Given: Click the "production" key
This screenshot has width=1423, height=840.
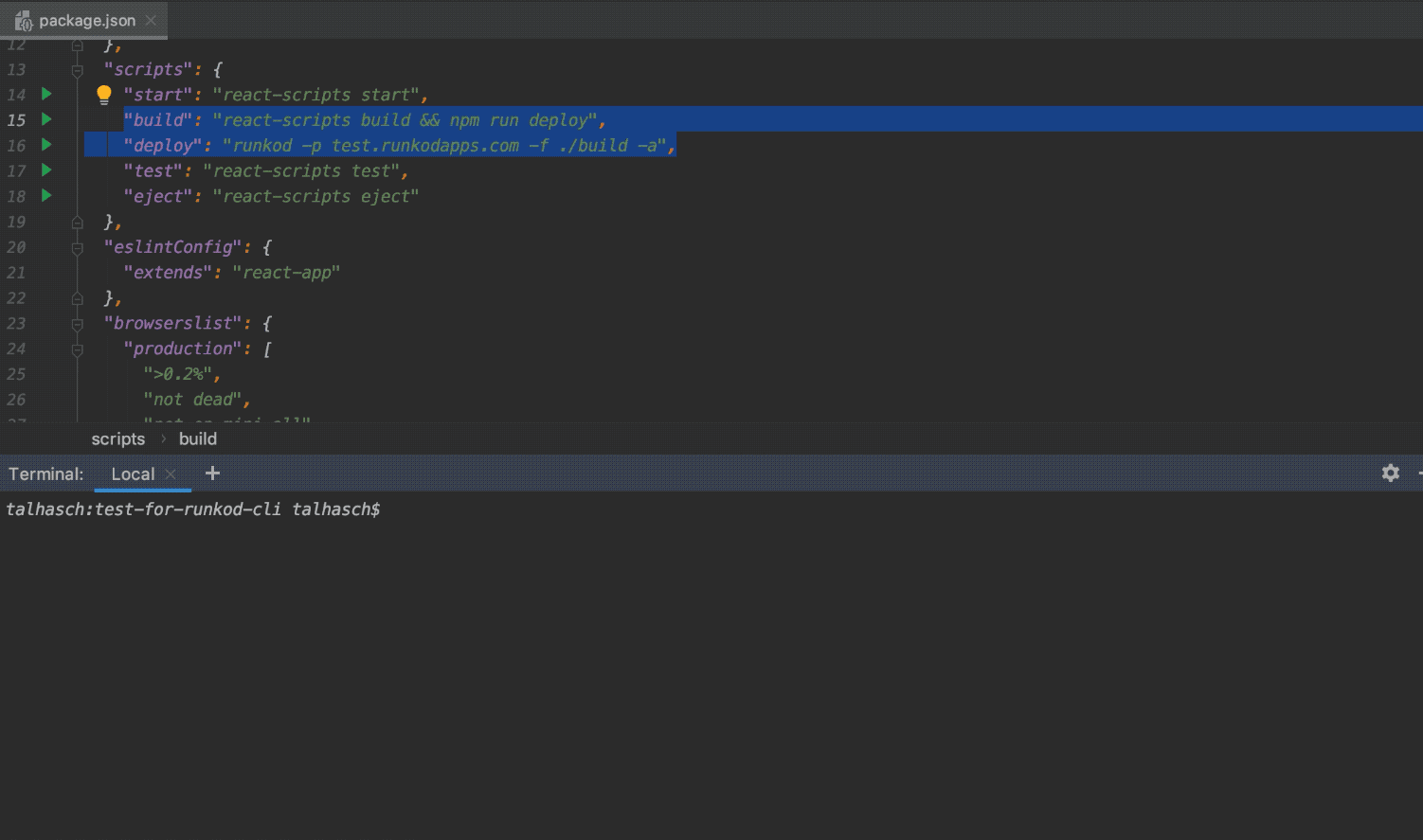Looking at the screenshot, I should coord(182,349).
